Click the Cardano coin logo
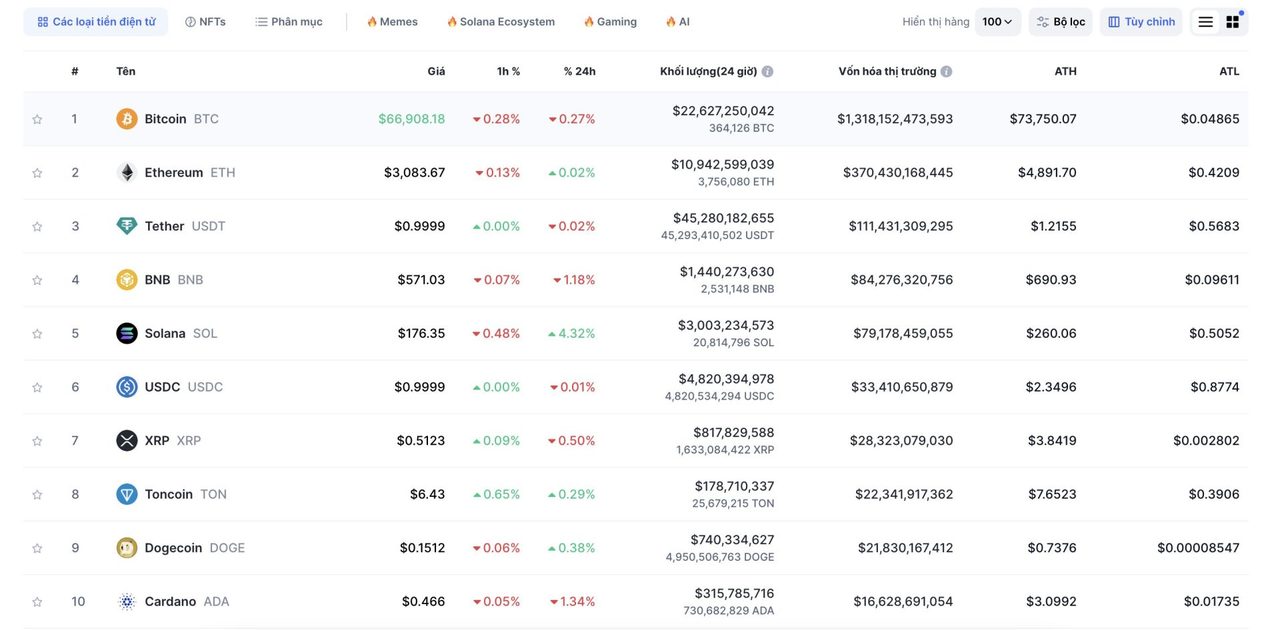 click(x=127, y=602)
